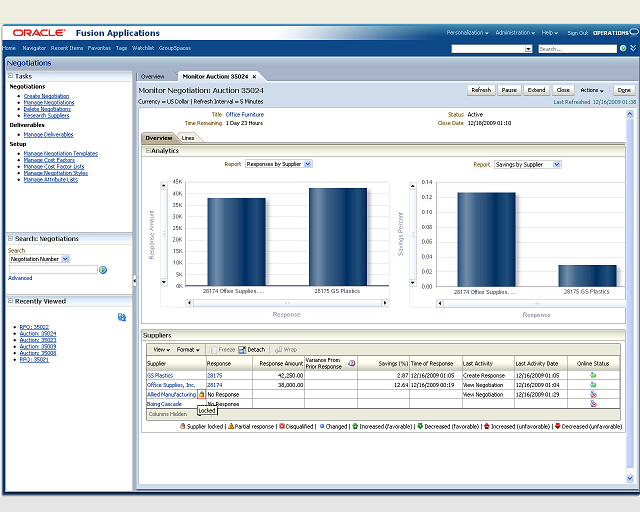Collapse the Search: Negotiations panel
Viewport: 640px width, 512px height.
pyautogui.click(x=10, y=238)
